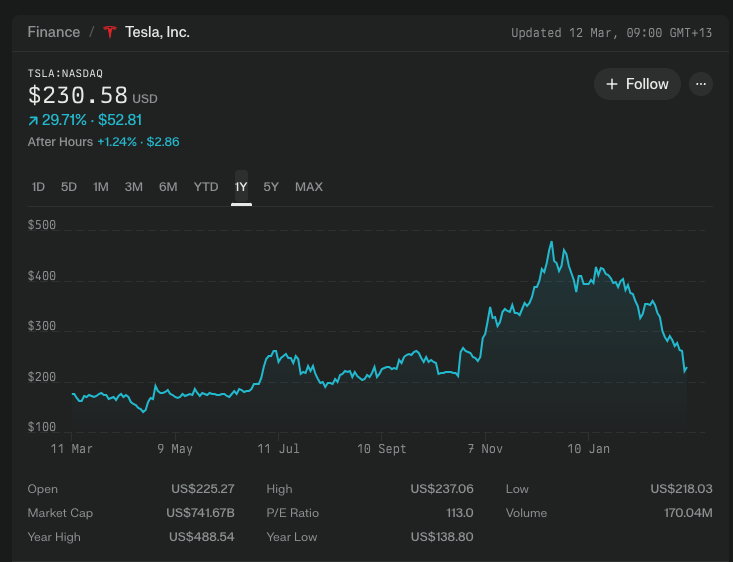Click the $400 y-axis label

click(42, 276)
